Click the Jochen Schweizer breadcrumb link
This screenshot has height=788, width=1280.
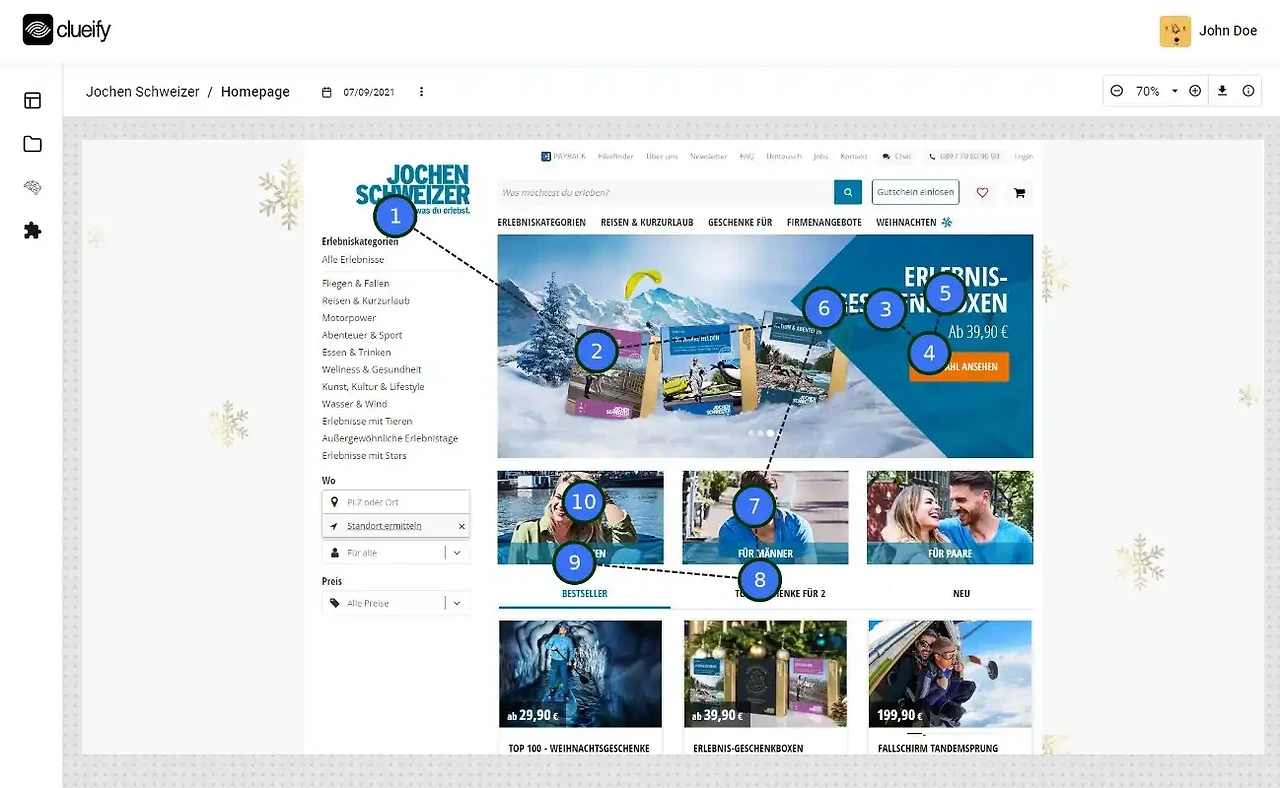point(143,91)
